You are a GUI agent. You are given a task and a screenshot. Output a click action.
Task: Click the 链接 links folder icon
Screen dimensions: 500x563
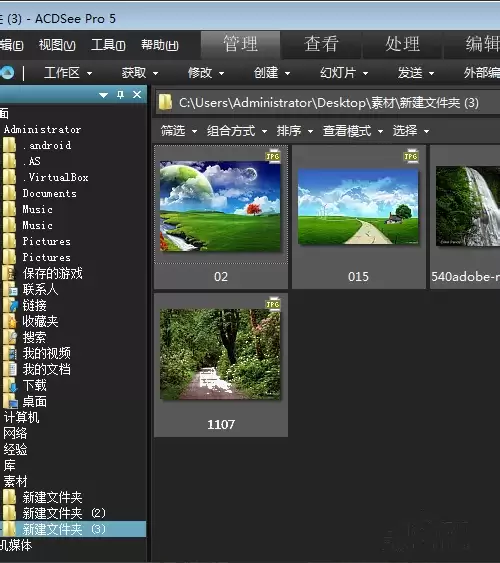click(10, 306)
